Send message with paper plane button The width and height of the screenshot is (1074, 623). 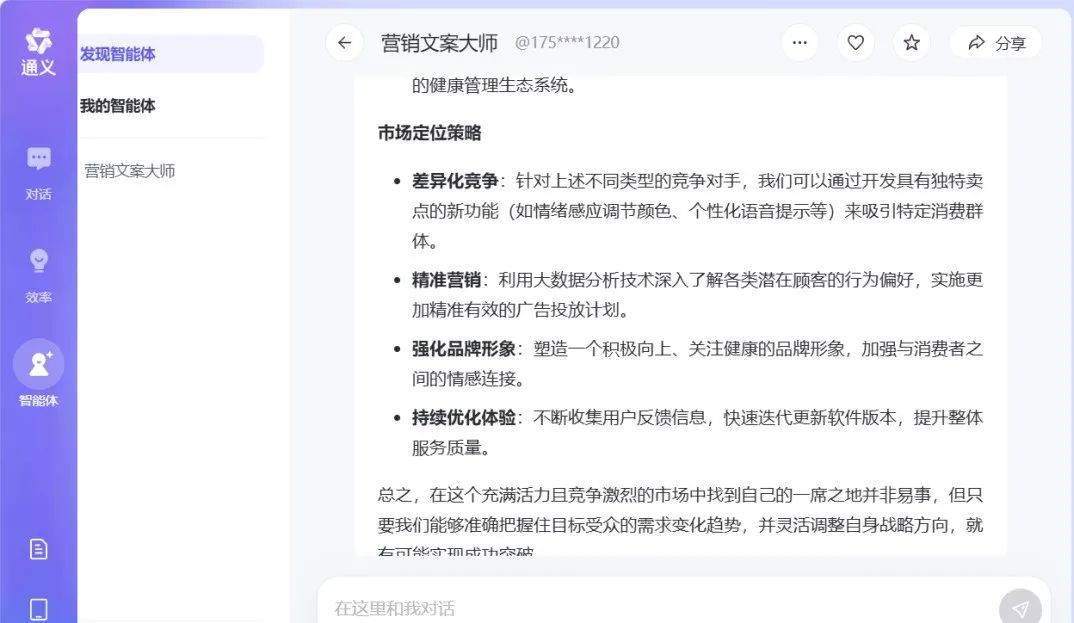[1020, 608]
